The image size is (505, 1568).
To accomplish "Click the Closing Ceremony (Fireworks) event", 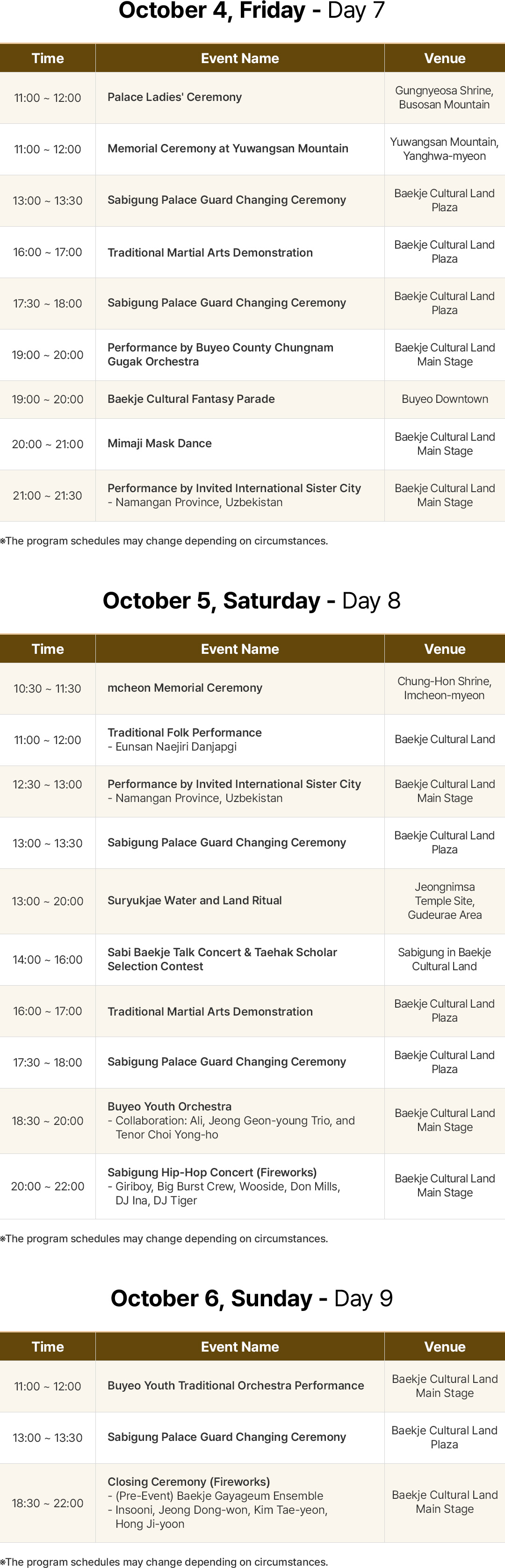I will pyautogui.click(x=188, y=1482).
